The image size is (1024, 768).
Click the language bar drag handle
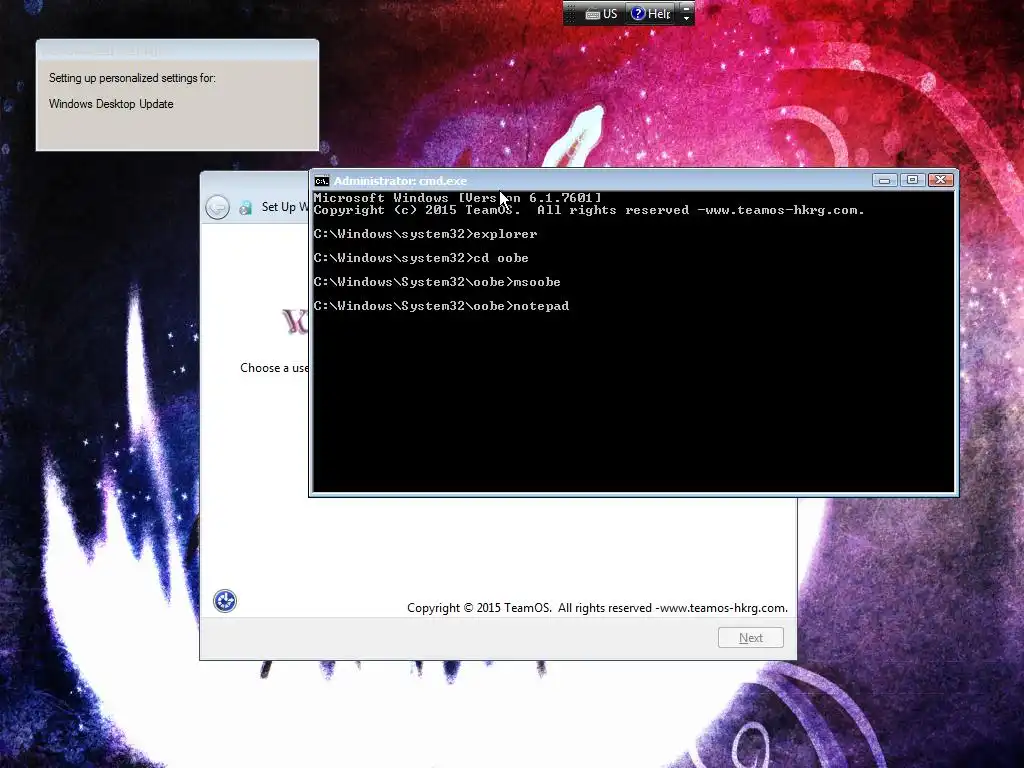[571, 13]
